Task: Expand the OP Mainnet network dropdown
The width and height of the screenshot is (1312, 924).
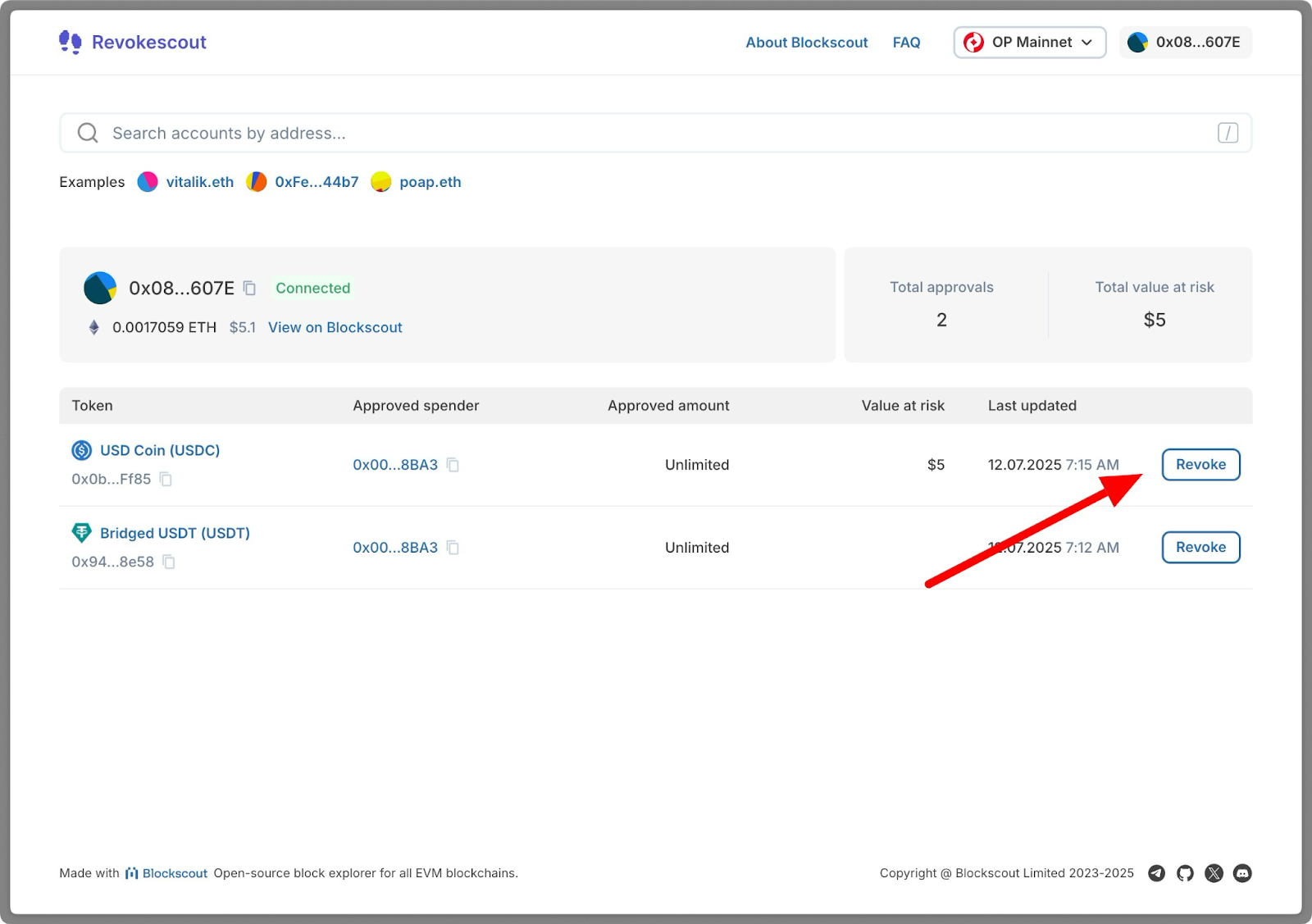Action: coord(1030,42)
